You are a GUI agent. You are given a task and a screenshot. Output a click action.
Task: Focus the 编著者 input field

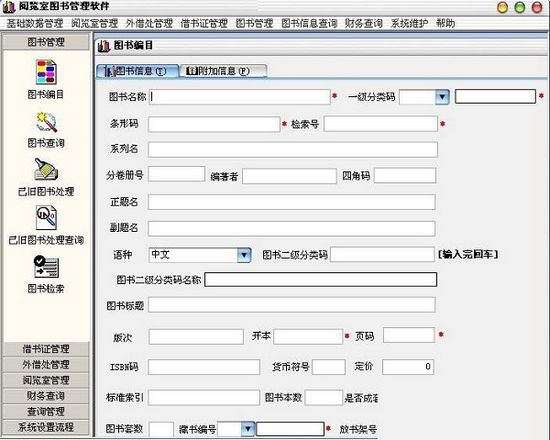289,176
